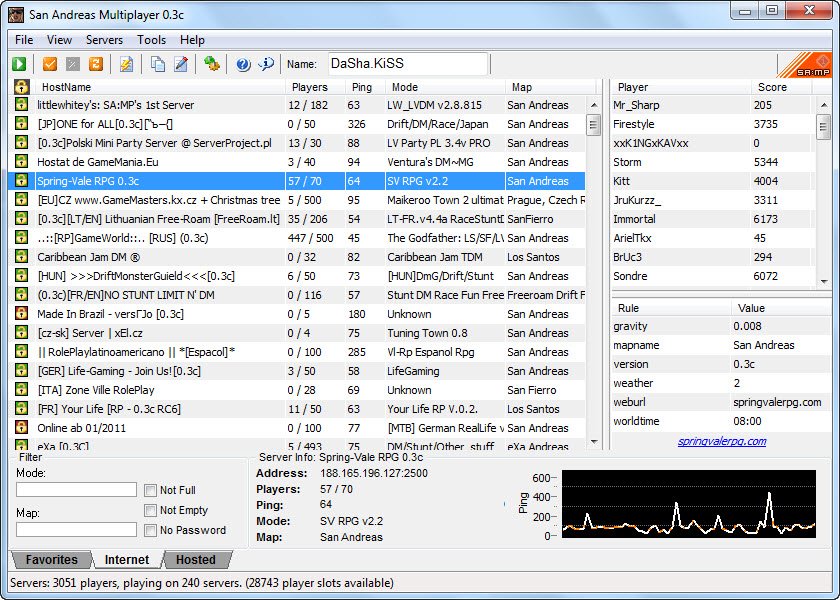
Task: Enable the Not Empty filter checkbox
Action: tap(151, 510)
